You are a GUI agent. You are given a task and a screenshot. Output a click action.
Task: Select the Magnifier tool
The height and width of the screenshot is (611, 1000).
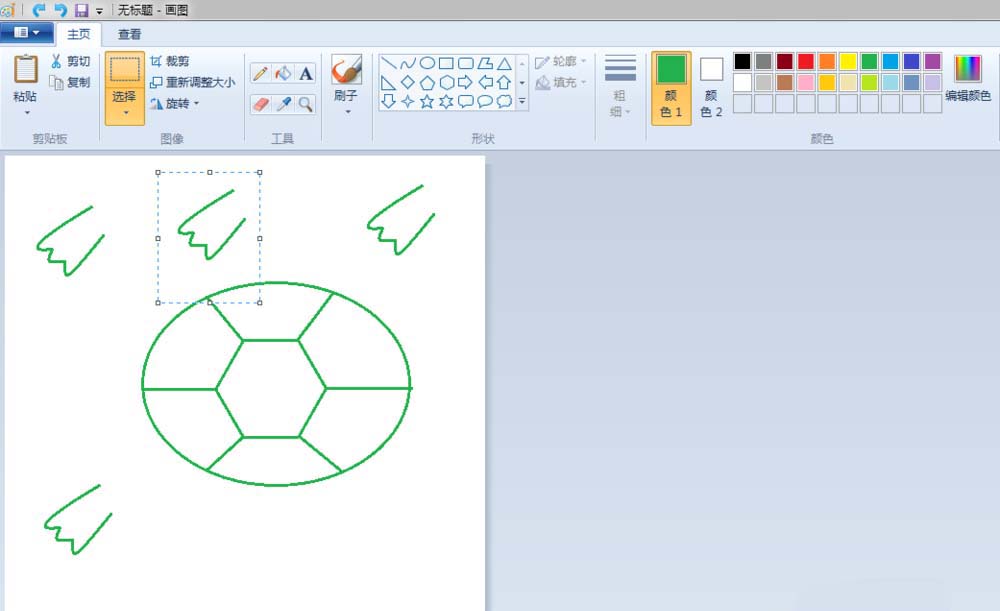306,104
